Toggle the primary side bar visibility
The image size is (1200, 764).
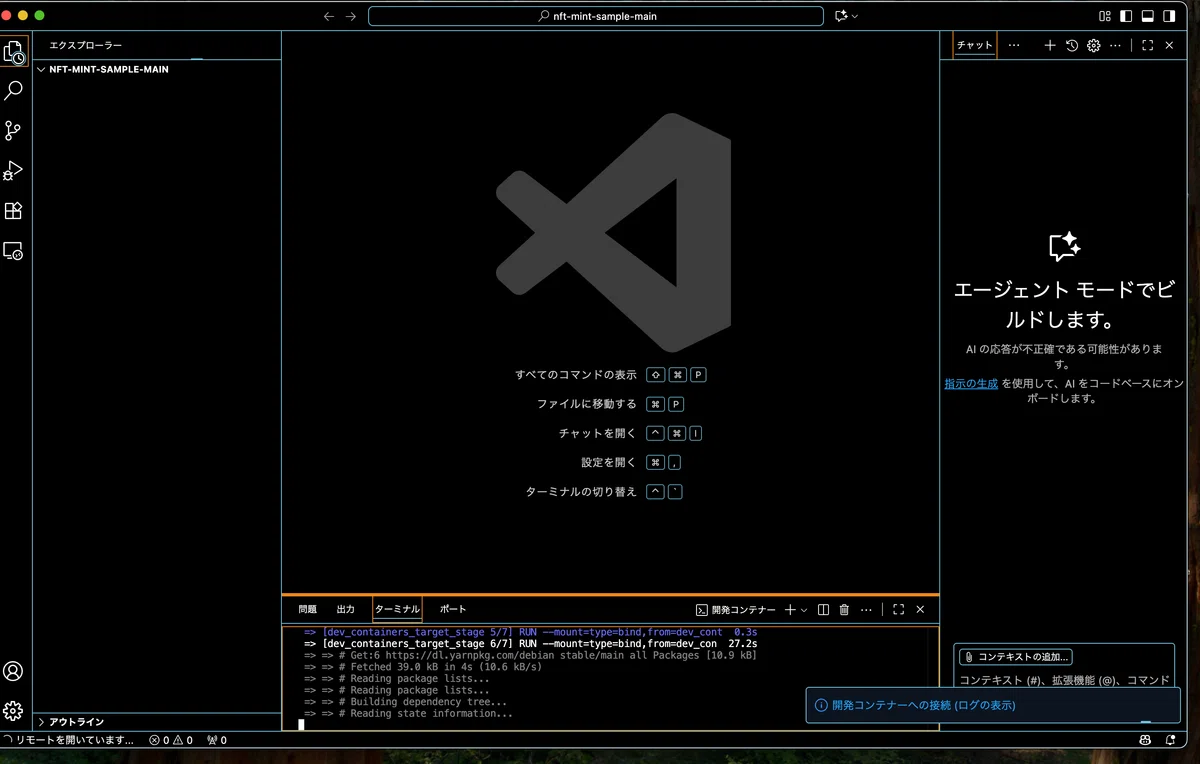click(1126, 16)
